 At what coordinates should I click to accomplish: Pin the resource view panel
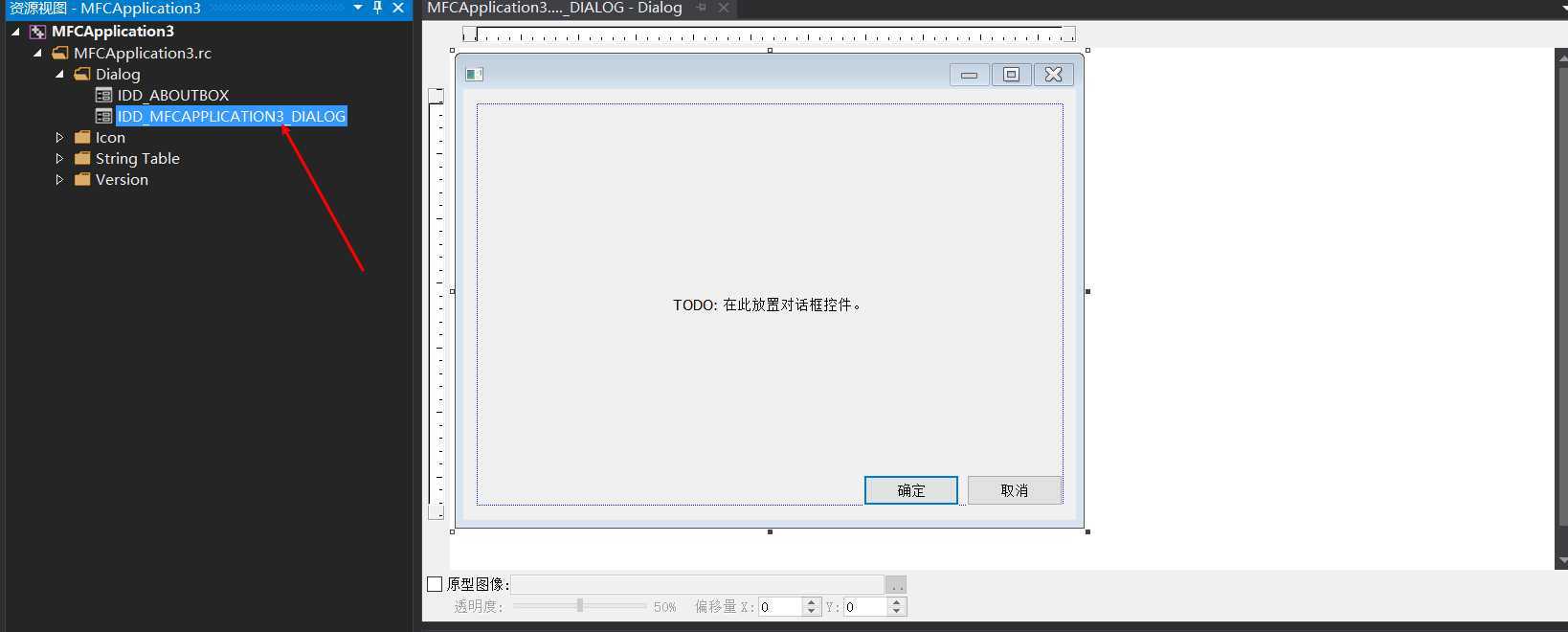[378, 8]
